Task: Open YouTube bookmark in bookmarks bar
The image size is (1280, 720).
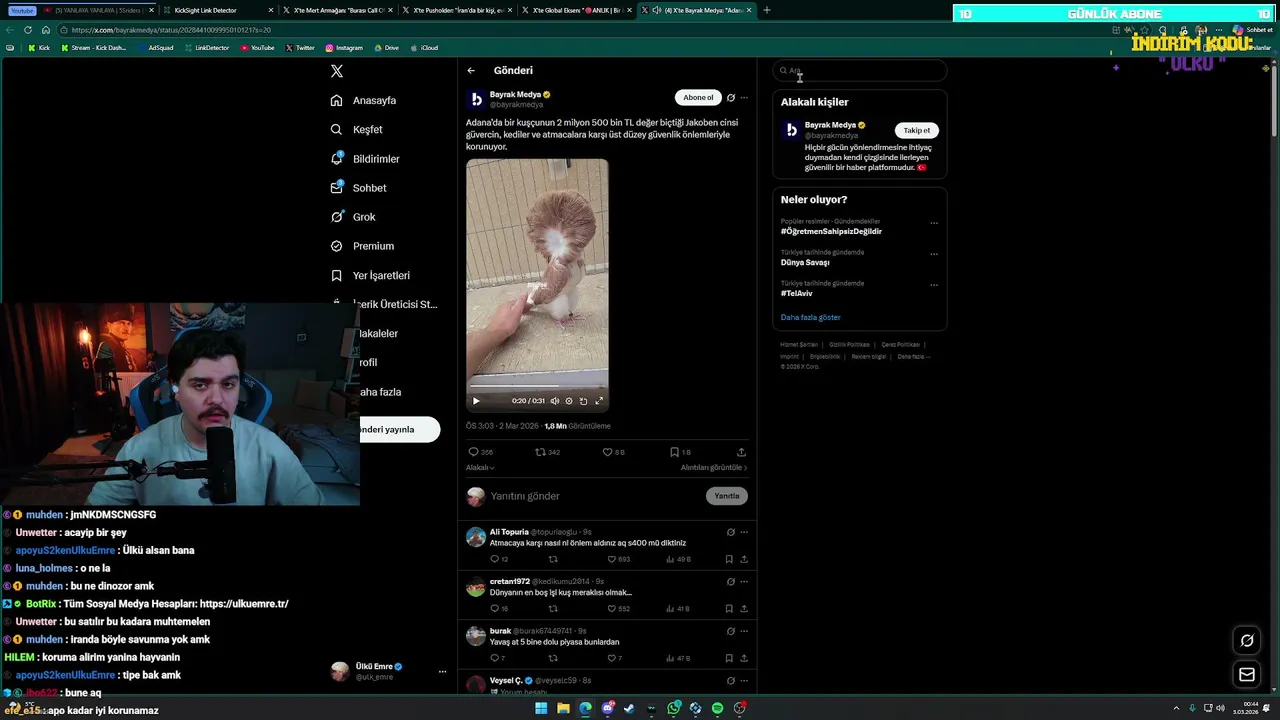Action: click(x=257, y=48)
